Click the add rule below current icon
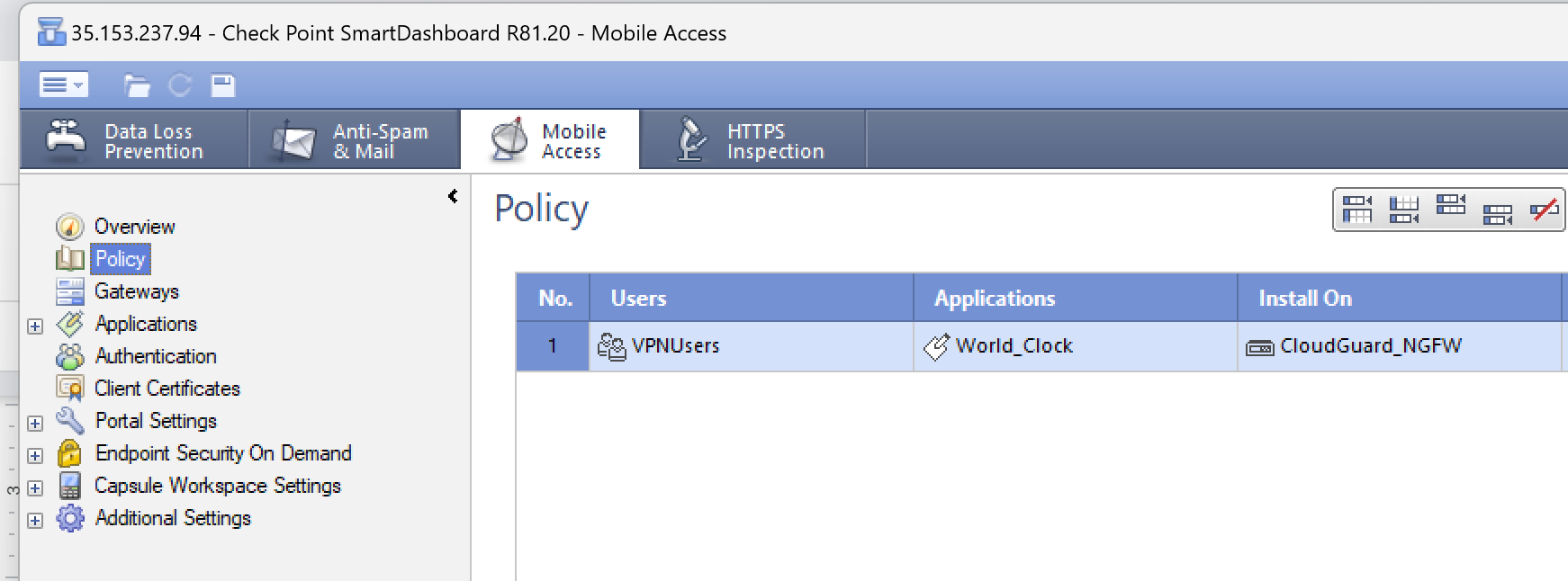This screenshot has height=581, width=1568. 1497,213
